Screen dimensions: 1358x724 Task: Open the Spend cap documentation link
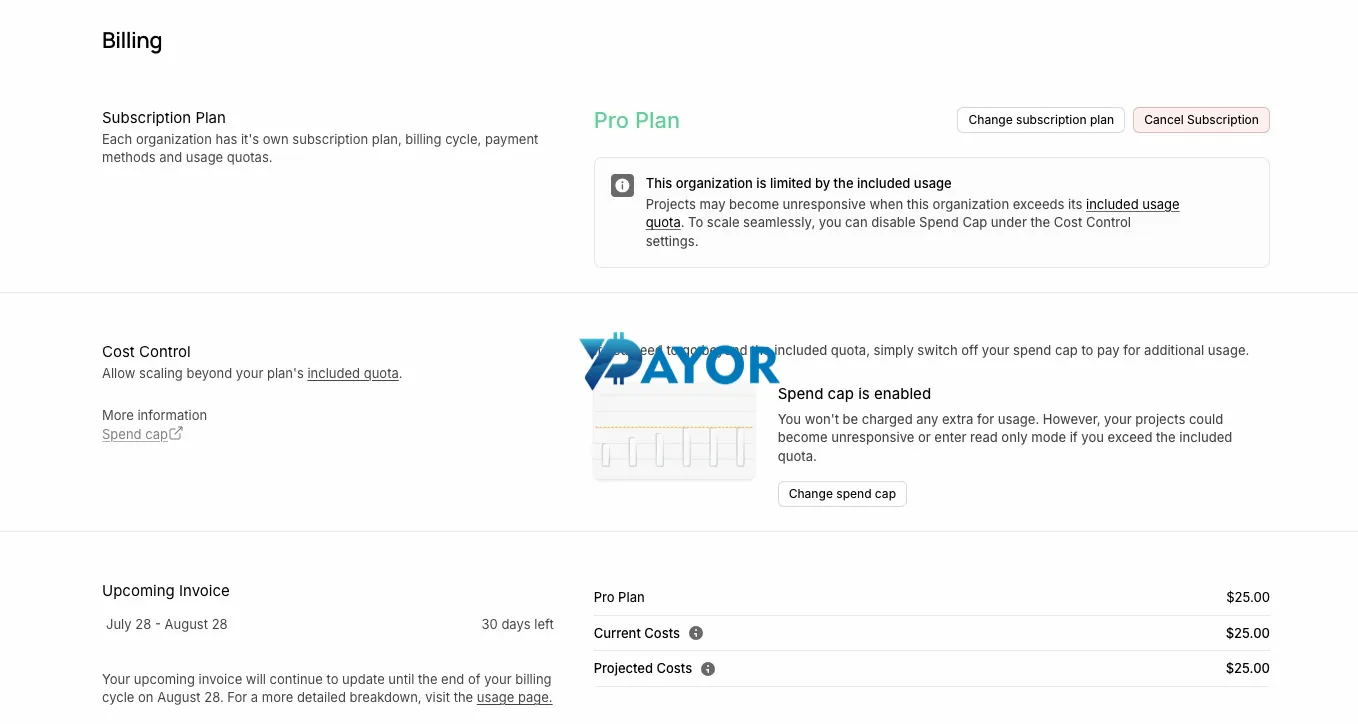pyautogui.click(x=135, y=434)
